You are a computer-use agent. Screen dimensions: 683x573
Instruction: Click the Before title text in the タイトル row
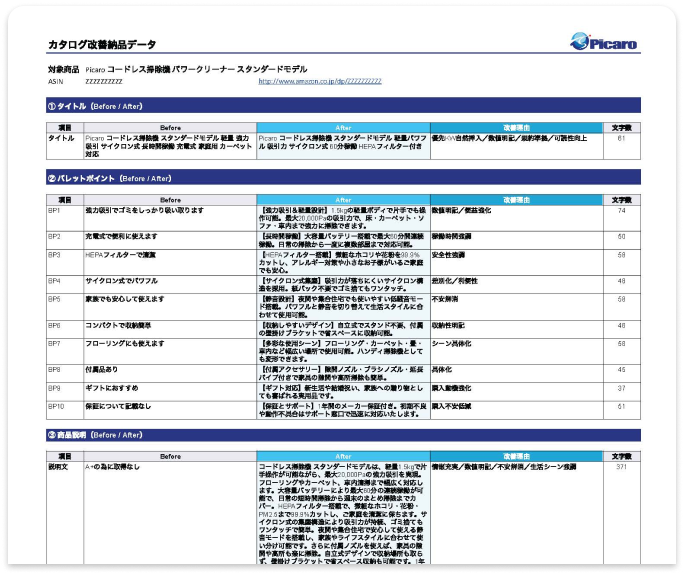pyautogui.click(x=169, y=146)
